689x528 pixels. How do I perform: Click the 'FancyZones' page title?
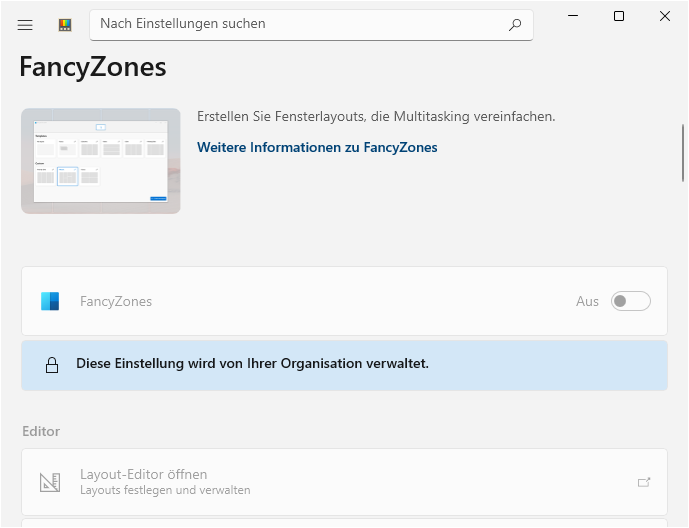pyautogui.click(x=93, y=67)
